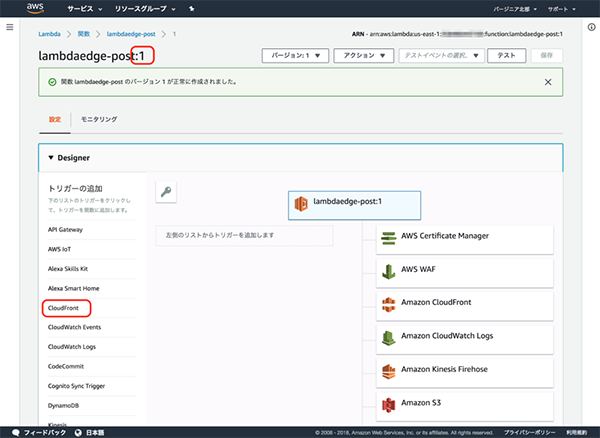This screenshot has height=438, width=600.
Task: Click the Lambda icon in function box
Action: (x=301, y=204)
